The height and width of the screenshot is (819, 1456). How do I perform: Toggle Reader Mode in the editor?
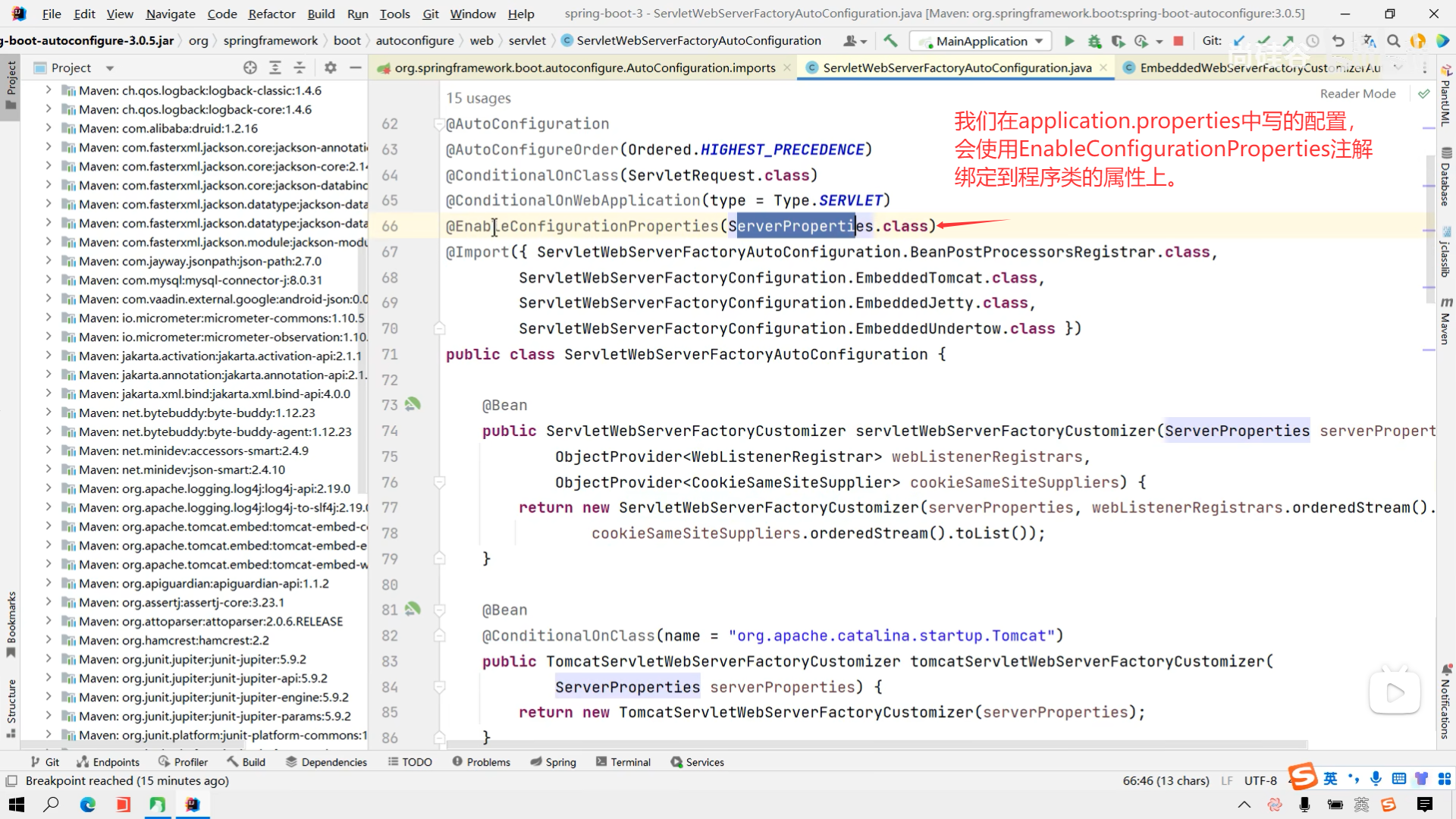(1357, 93)
